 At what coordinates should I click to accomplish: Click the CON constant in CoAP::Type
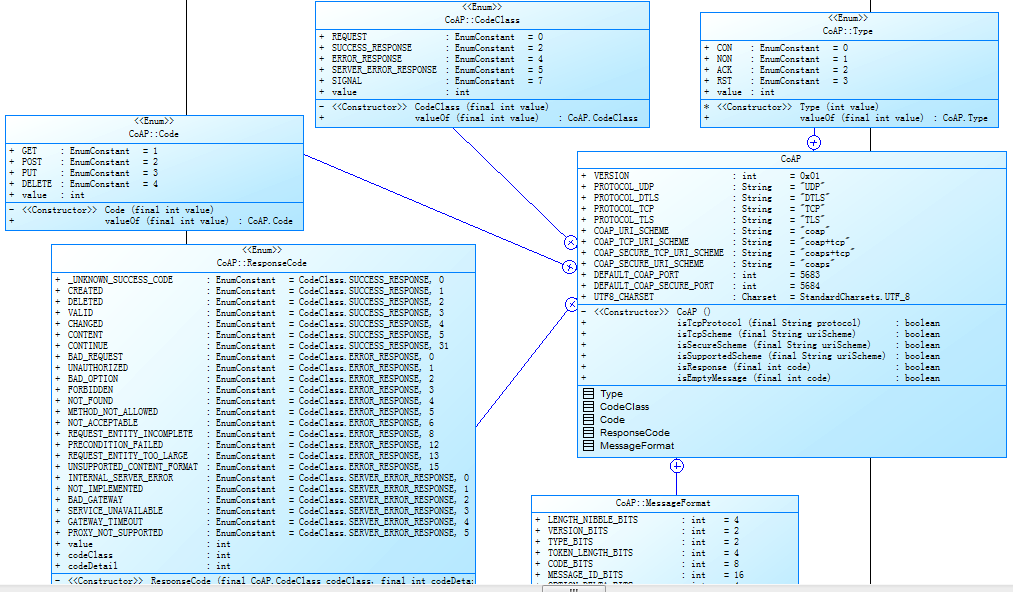(776, 48)
